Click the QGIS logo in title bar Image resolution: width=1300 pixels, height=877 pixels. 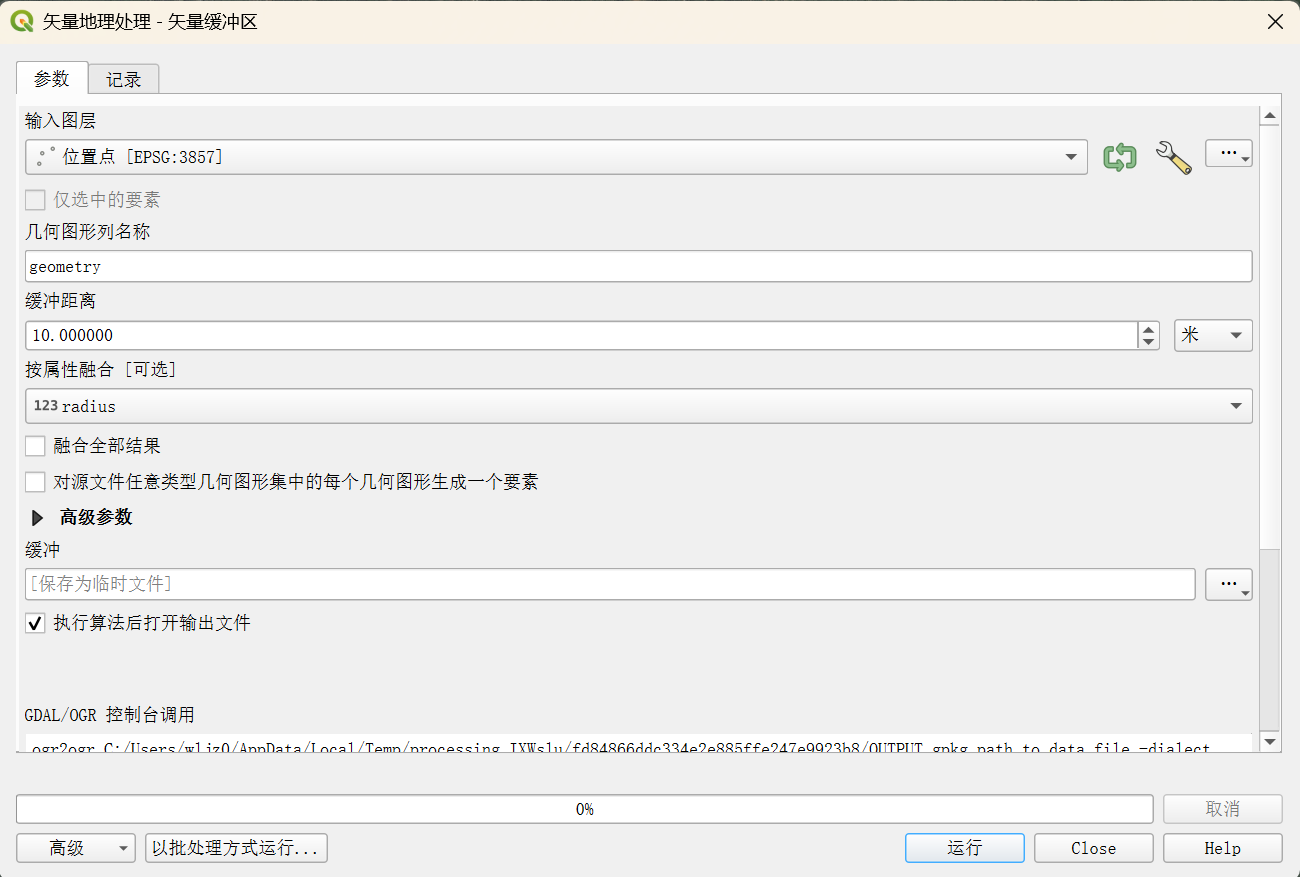[21, 21]
